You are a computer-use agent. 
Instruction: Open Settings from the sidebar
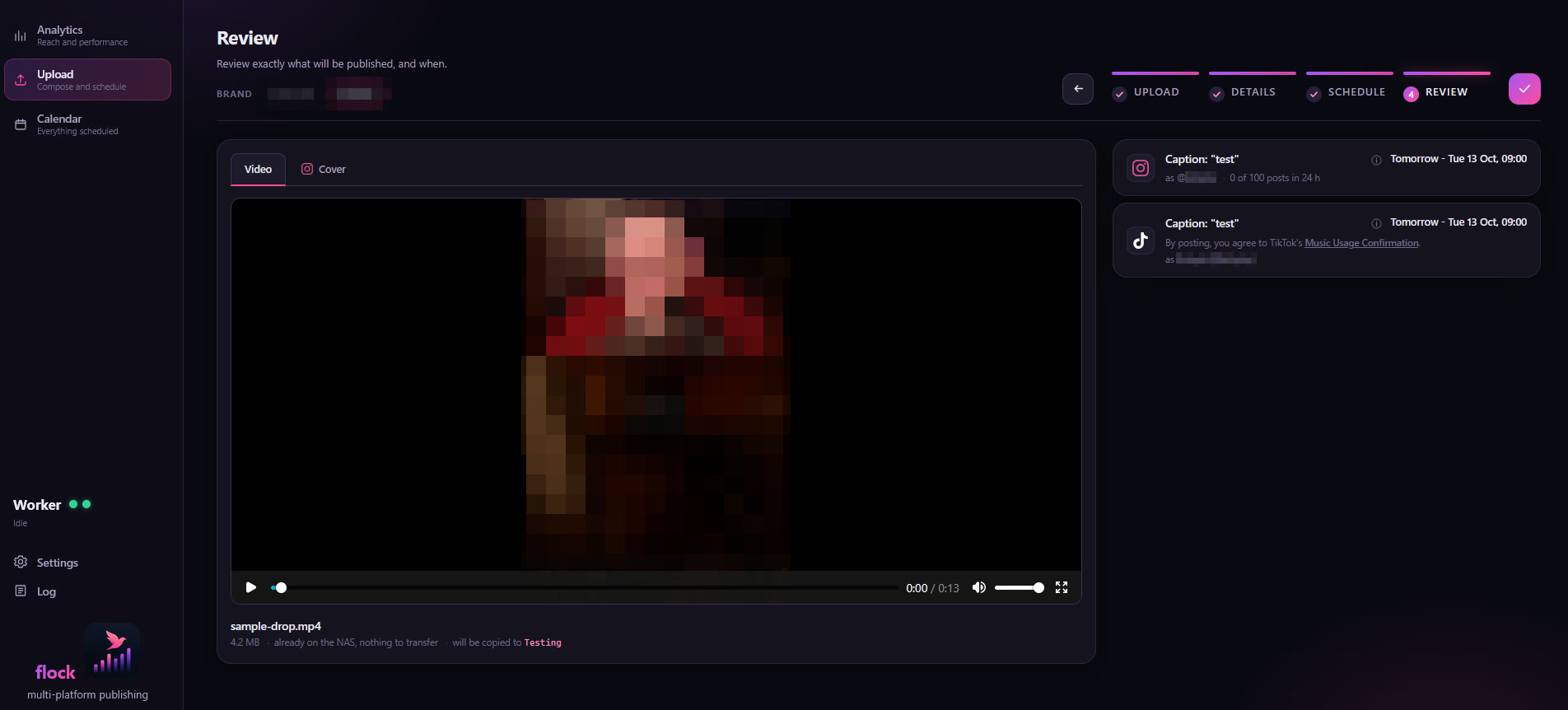46,563
